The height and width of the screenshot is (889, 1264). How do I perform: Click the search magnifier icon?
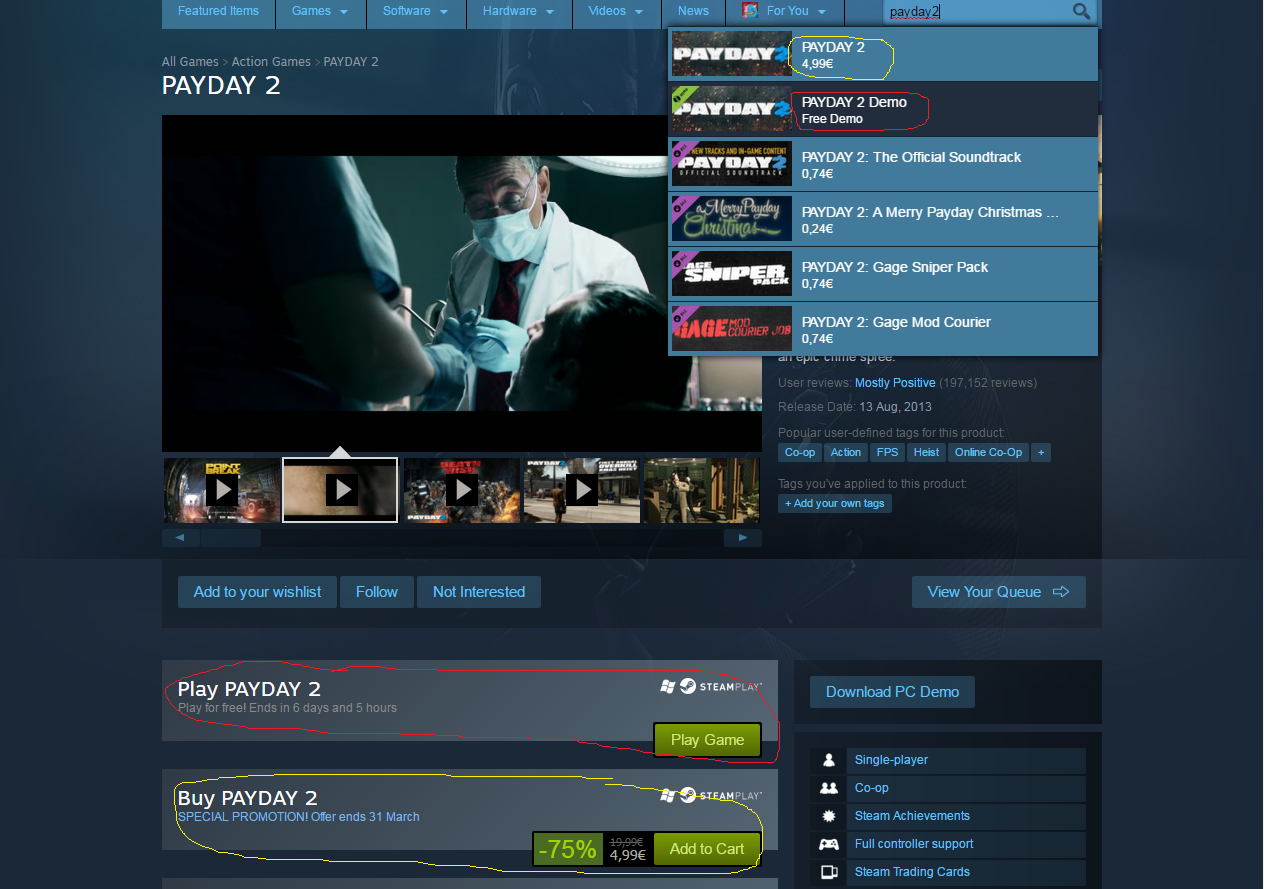(1081, 11)
